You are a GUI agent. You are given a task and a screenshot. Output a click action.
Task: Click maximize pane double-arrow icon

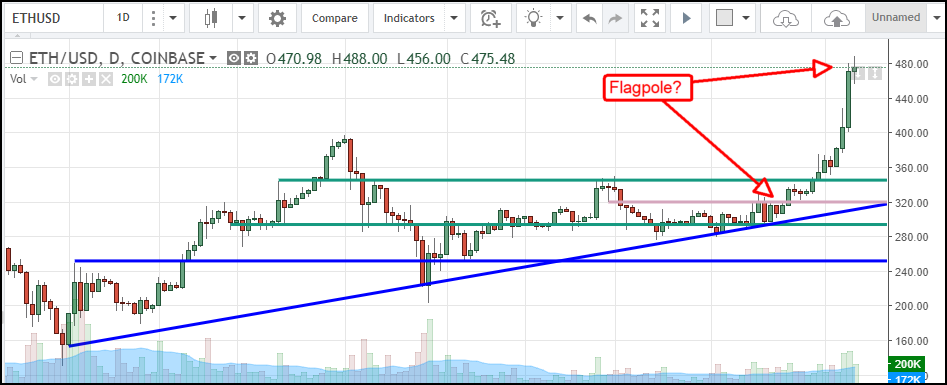pyautogui.click(x=876, y=74)
